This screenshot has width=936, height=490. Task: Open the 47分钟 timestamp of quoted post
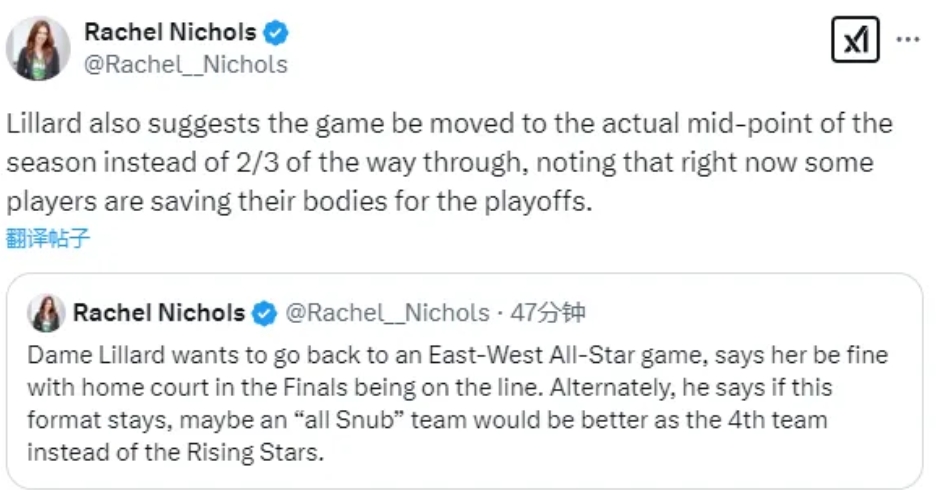coord(547,313)
